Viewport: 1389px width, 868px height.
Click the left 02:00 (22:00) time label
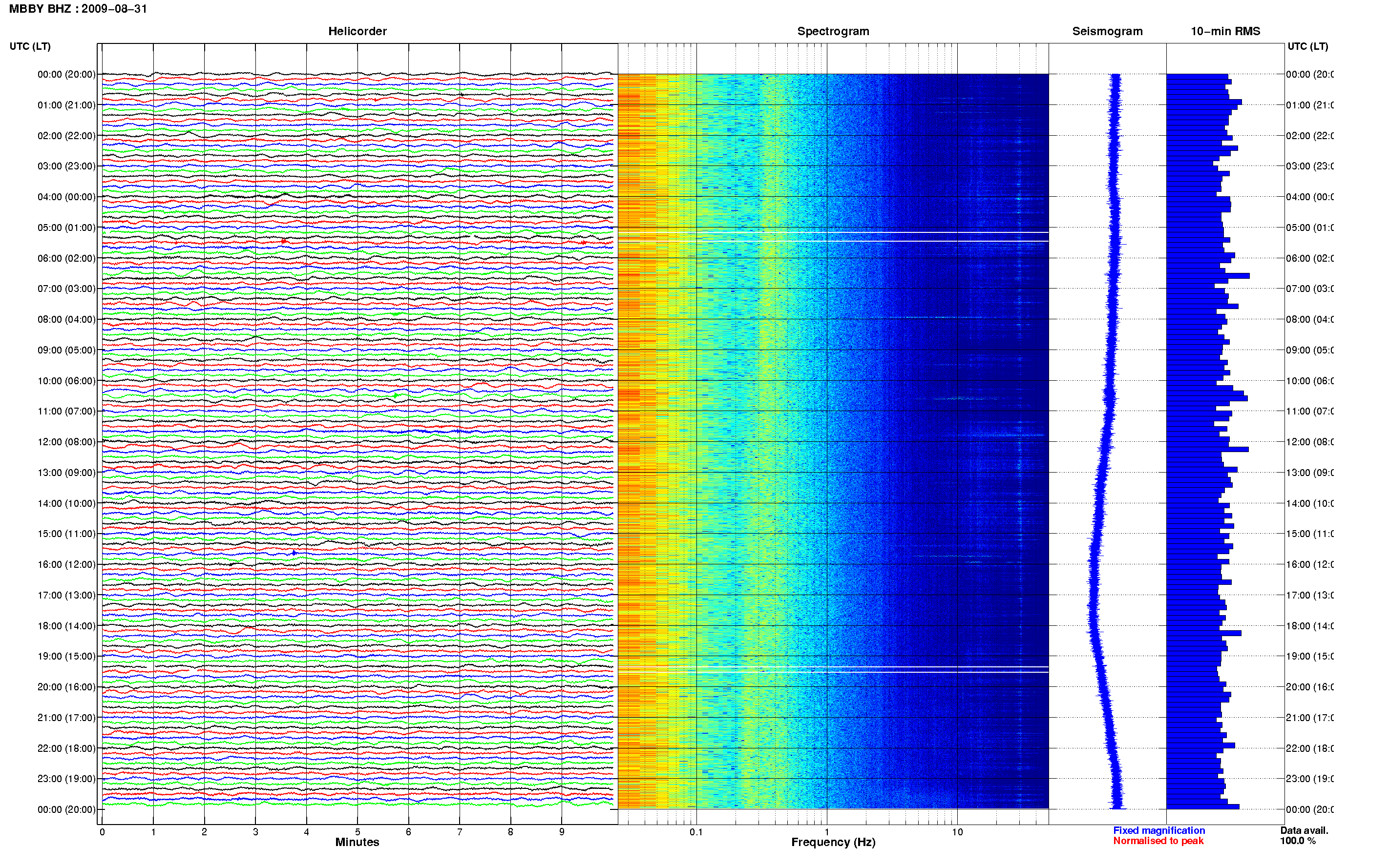pyautogui.click(x=66, y=136)
